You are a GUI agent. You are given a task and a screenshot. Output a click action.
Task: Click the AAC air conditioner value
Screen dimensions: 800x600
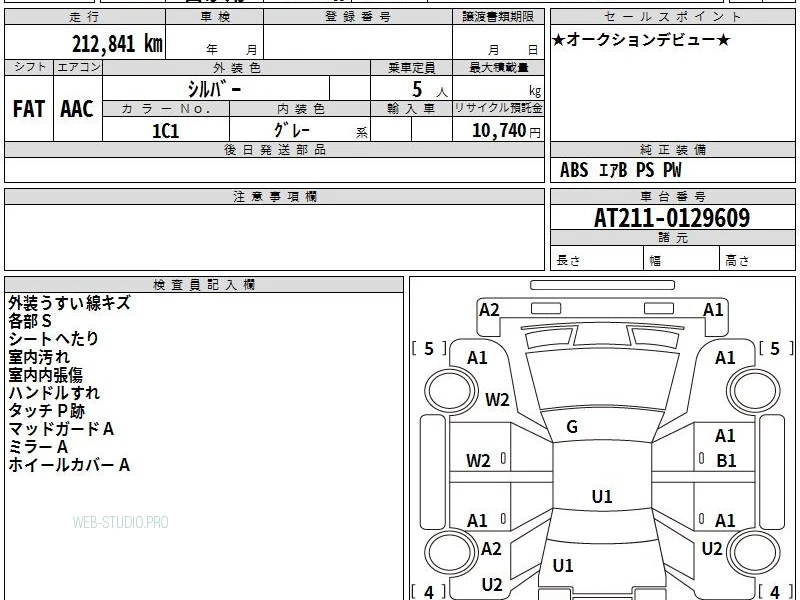coord(77,109)
